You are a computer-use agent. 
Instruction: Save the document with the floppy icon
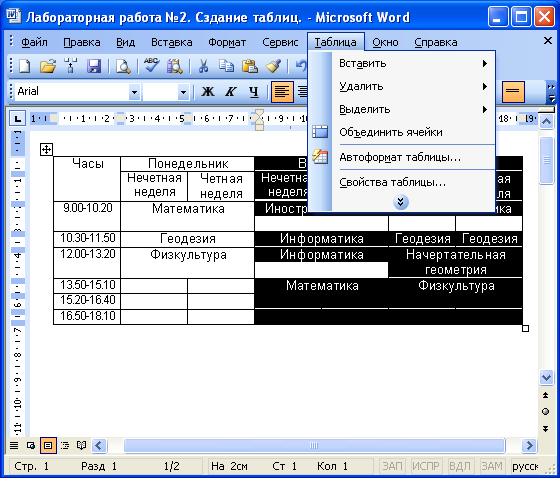[x=94, y=66]
